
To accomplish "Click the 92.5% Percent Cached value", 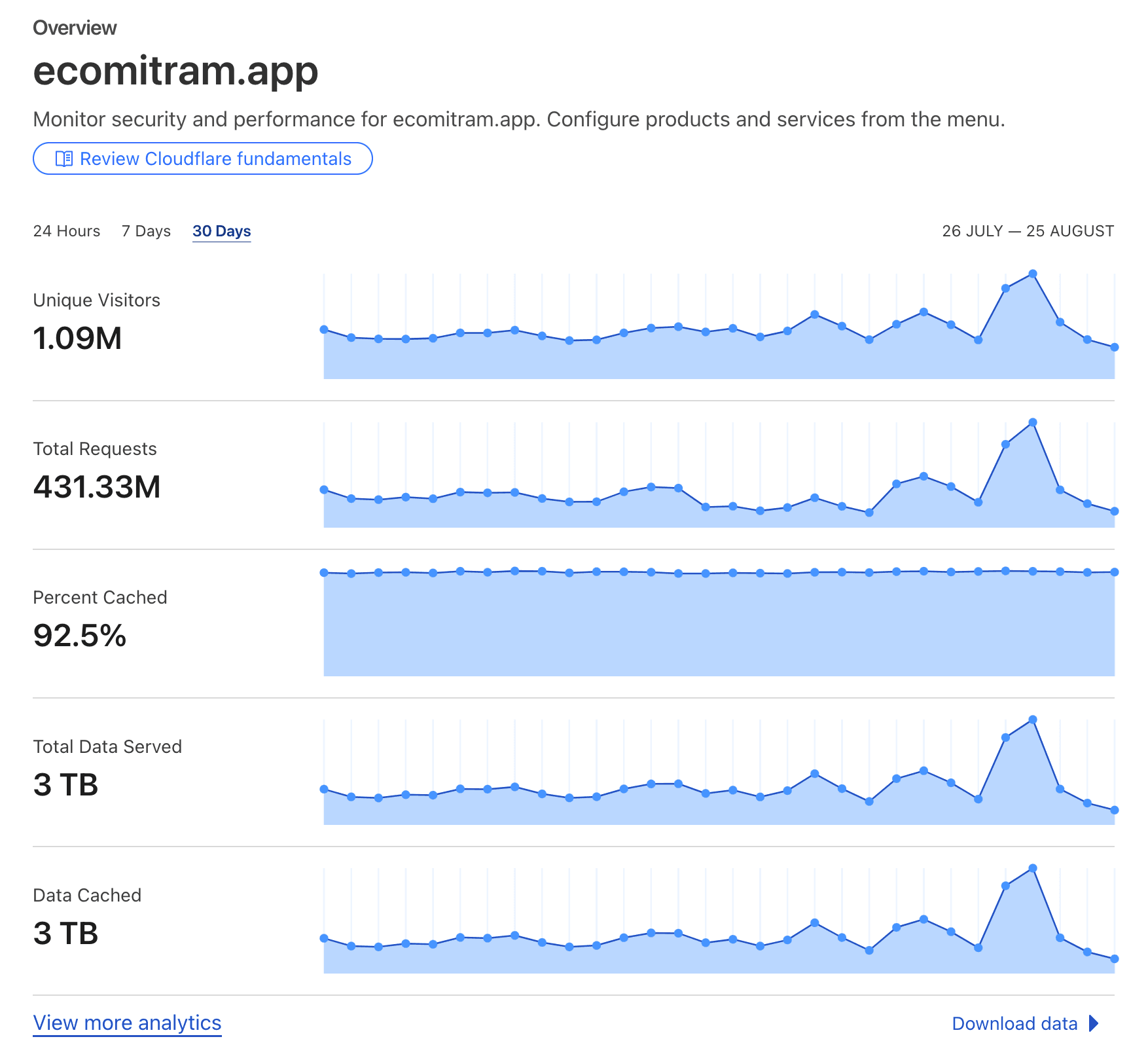I will click(80, 636).
